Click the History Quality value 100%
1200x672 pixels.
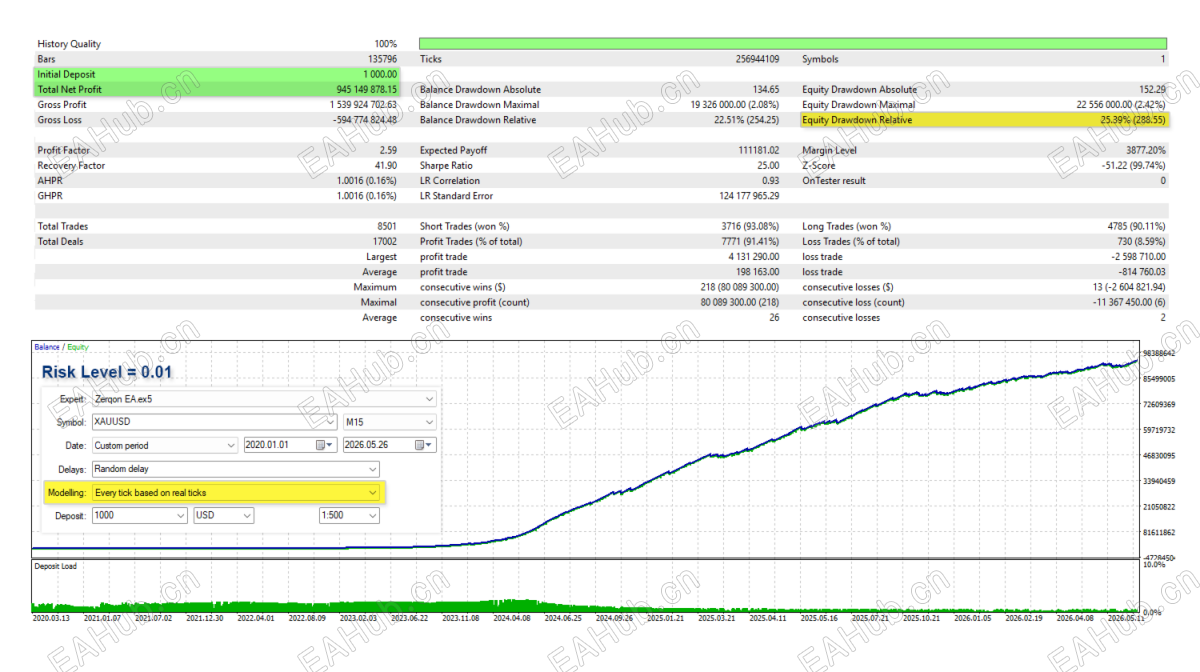(386, 44)
